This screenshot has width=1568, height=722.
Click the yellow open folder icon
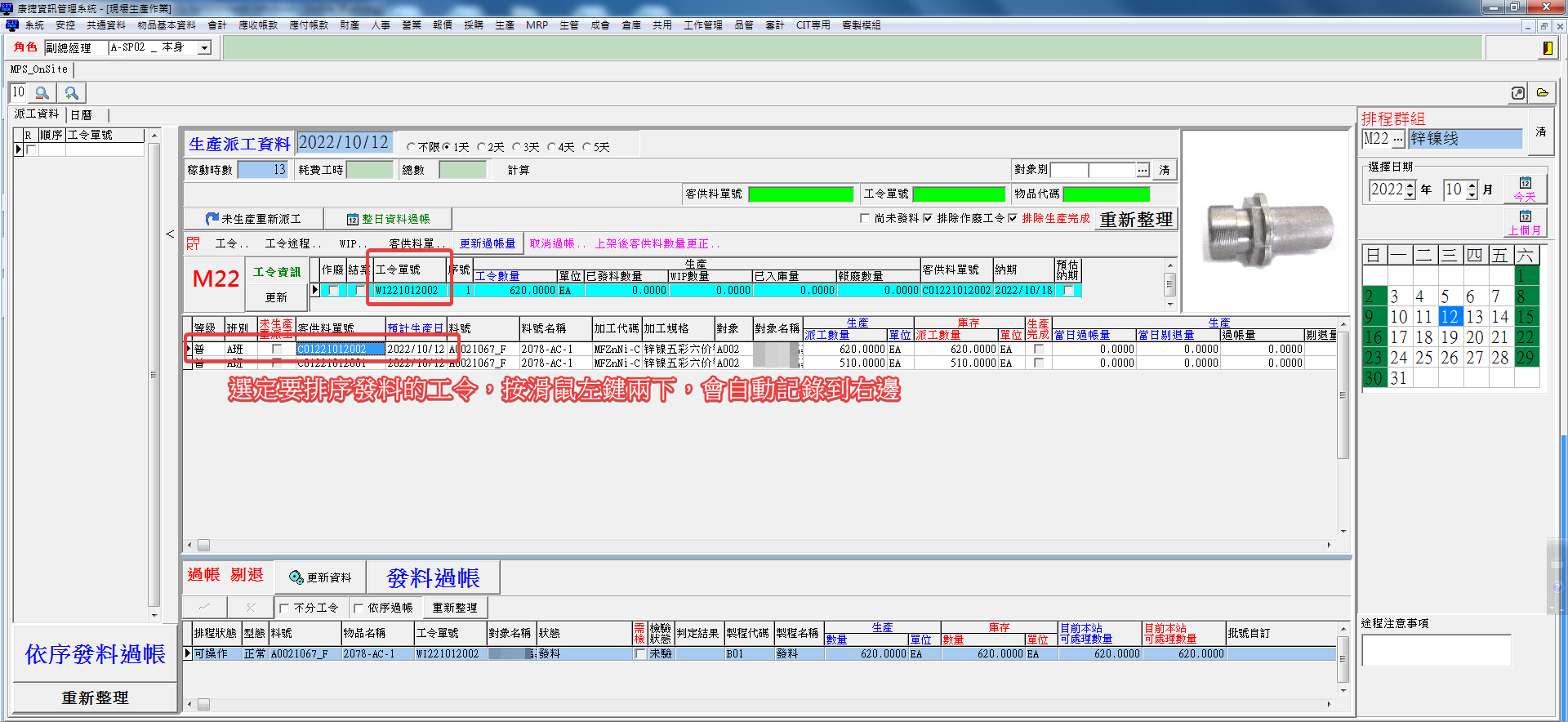pyautogui.click(x=1542, y=93)
